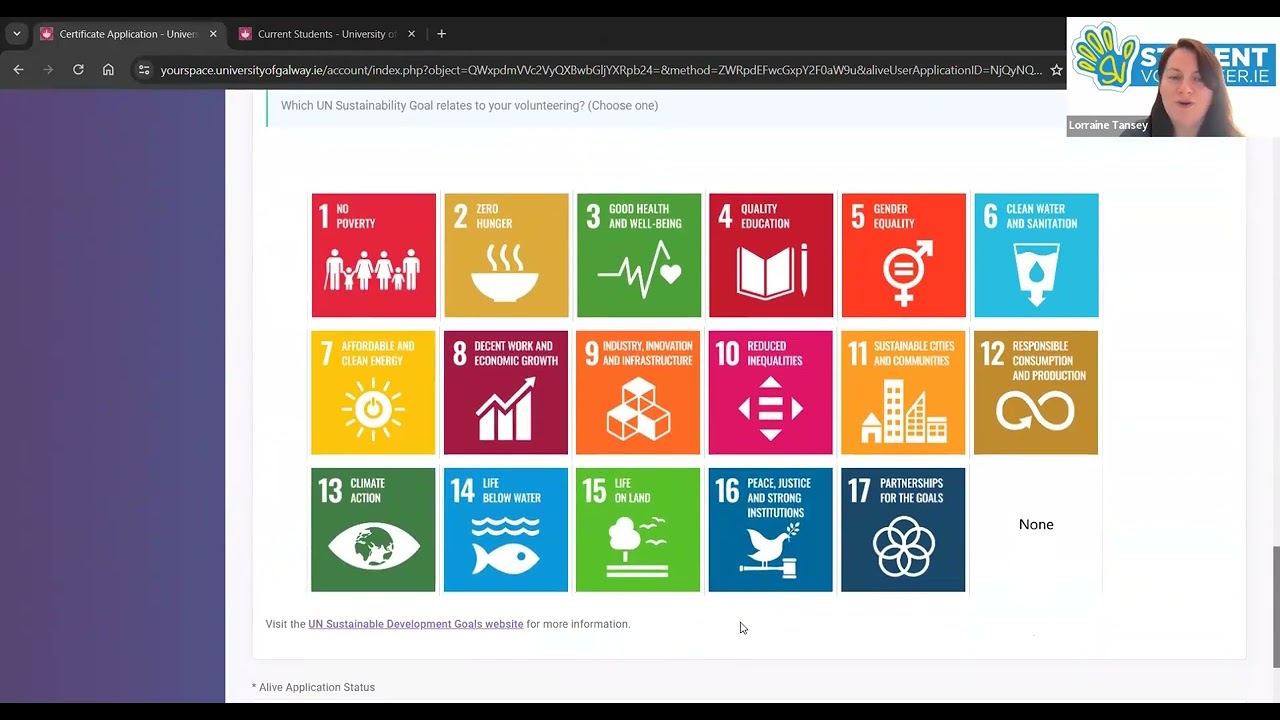This screenshot has height=720, width=1280.
Task: Select the None option tile
Action: coord(1036,525)
